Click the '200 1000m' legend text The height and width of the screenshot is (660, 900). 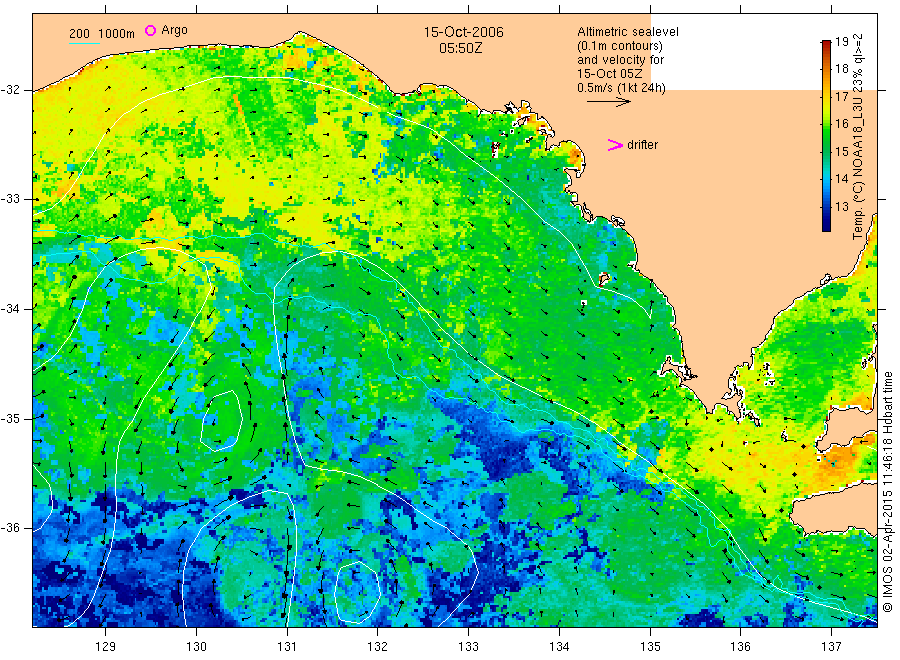[102, 34]
